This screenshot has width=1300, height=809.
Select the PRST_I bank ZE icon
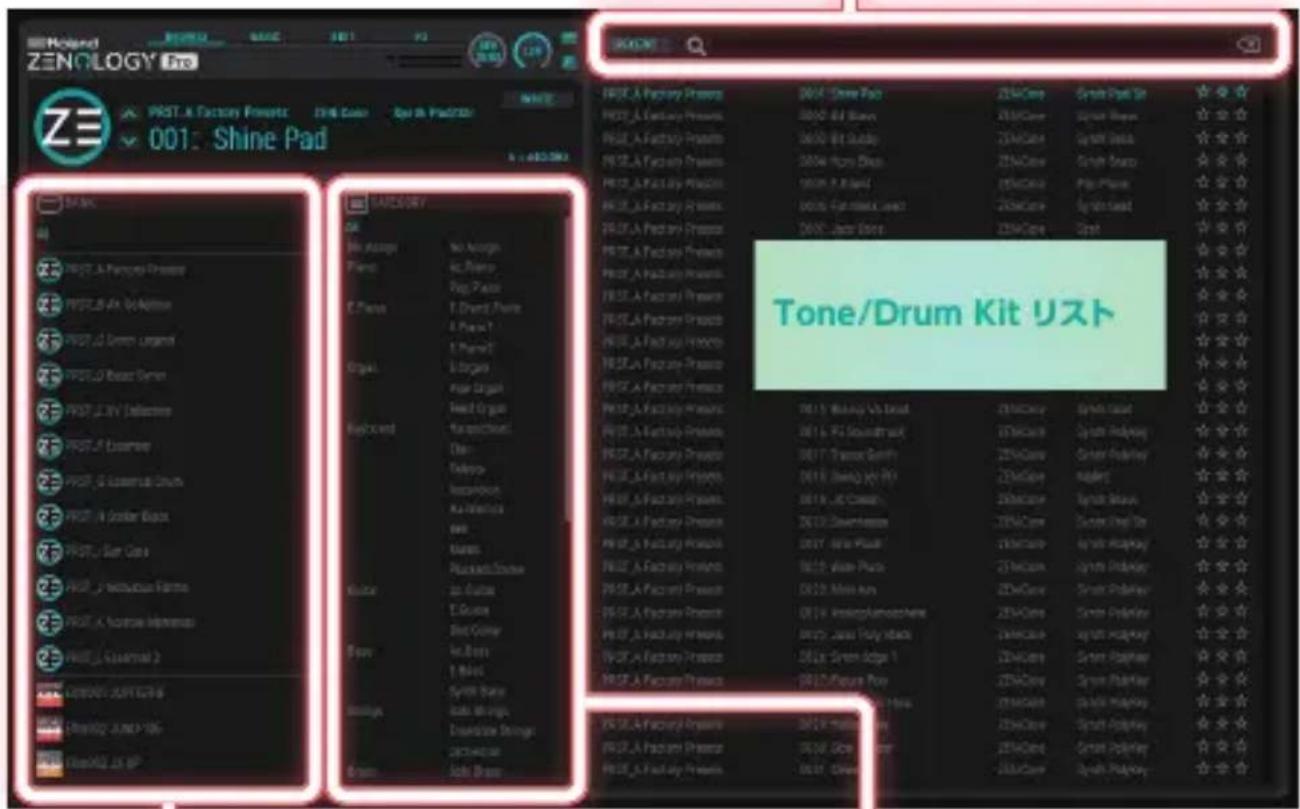49,551
